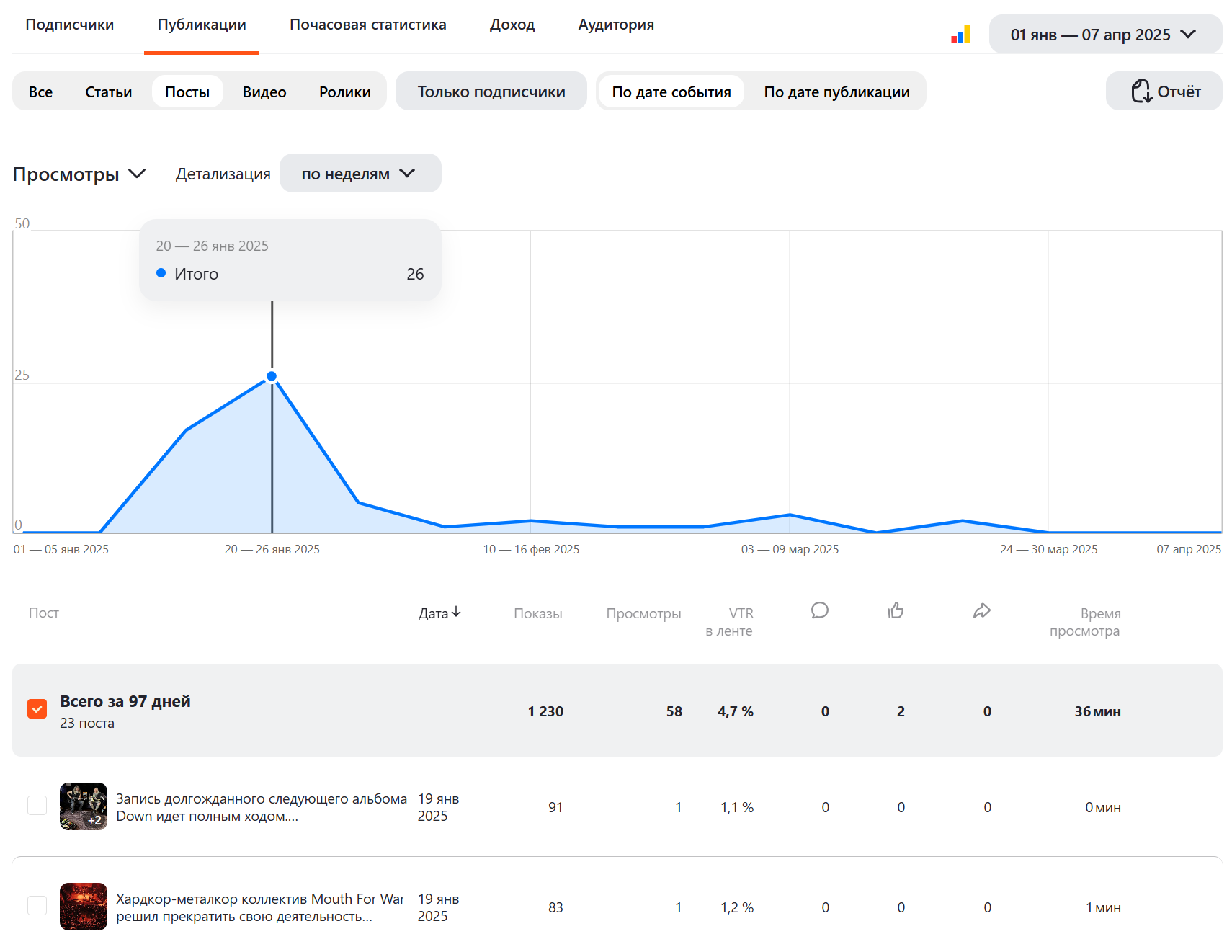
Task: Open the по неделям detail dropdown
Action: pyautogui.click(x=360, y=174)
